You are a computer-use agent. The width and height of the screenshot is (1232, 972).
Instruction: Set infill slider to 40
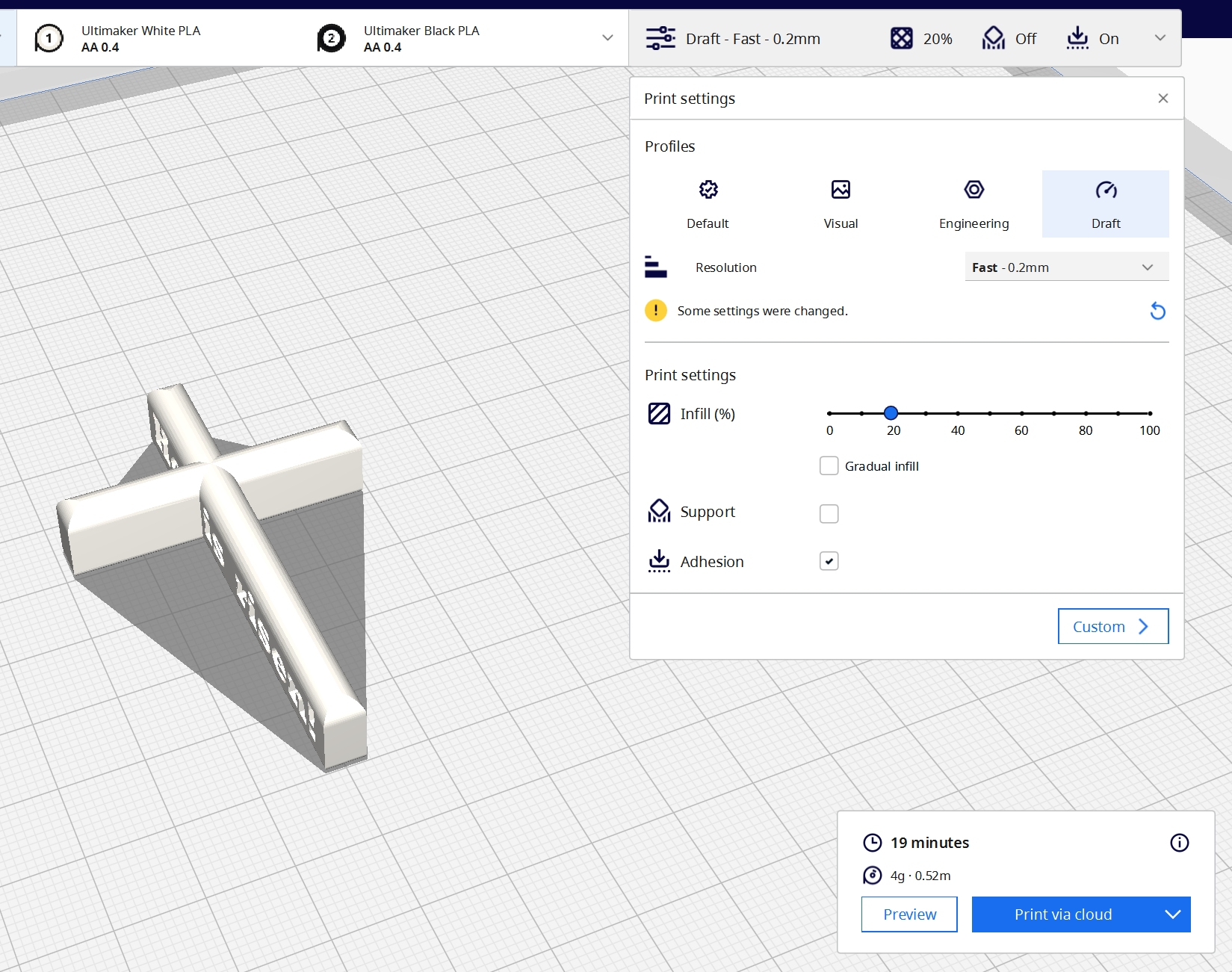(958, 413)
